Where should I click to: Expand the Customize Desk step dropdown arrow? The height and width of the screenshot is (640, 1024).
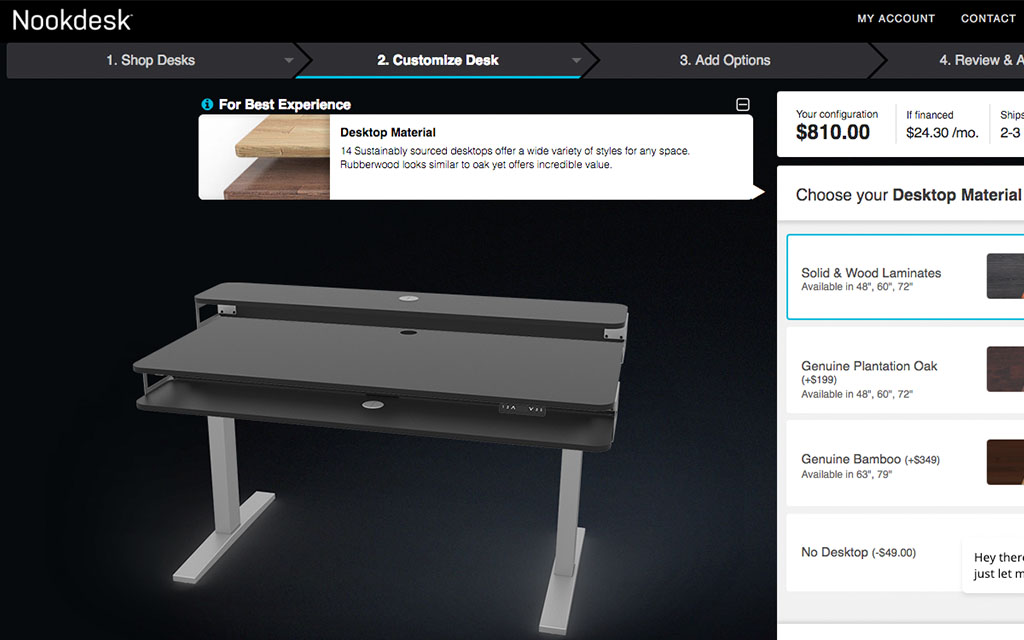point(576,61)
